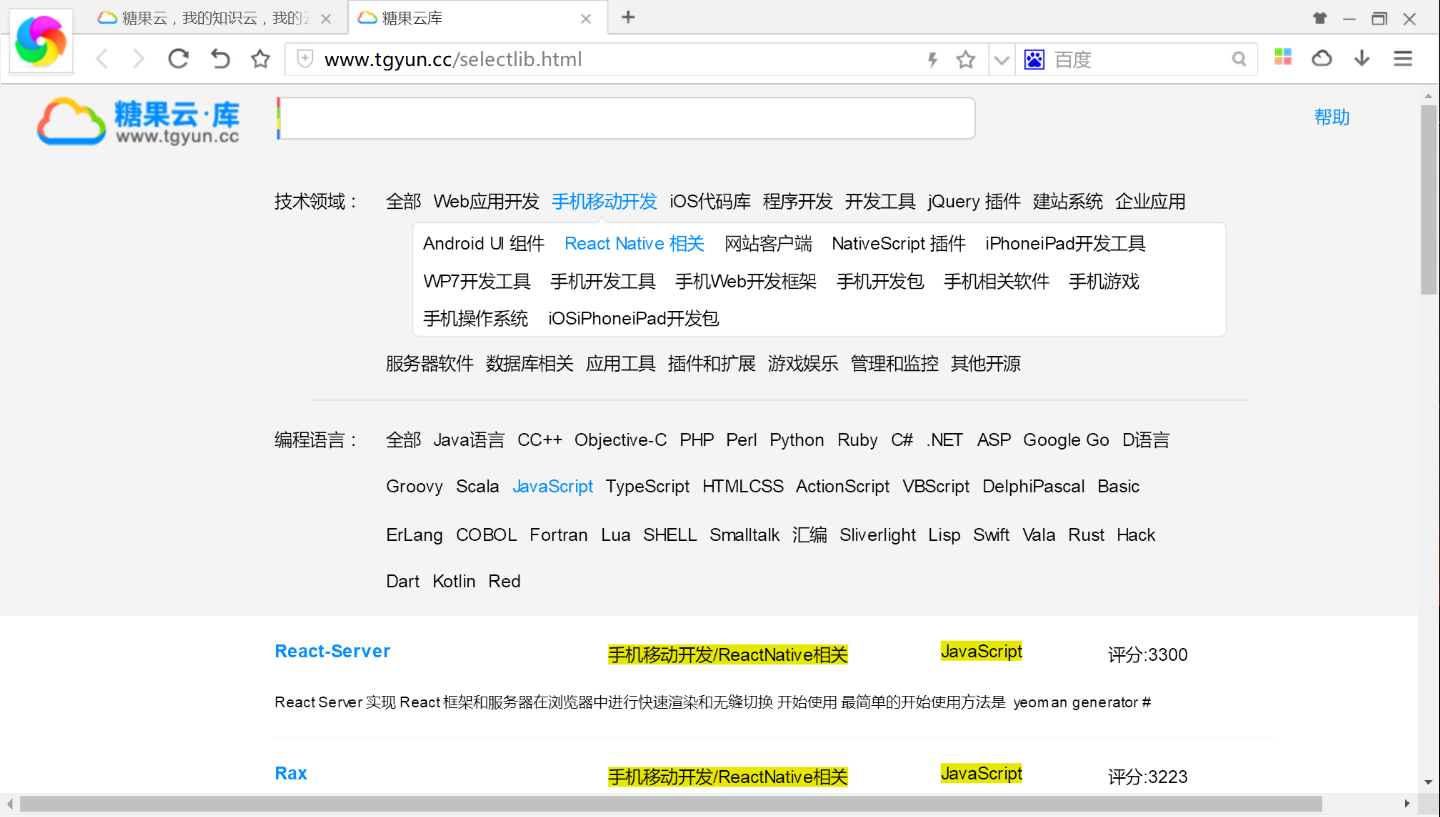
Task: Open the 服务器软件 category
Action: pos(430,363)
